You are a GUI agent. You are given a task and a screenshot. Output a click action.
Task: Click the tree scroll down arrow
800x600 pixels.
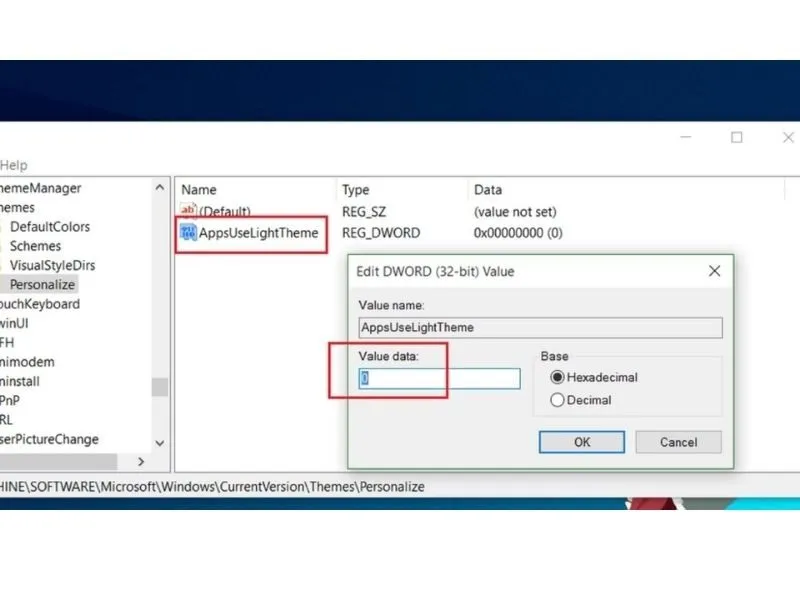tap(160, 443)
